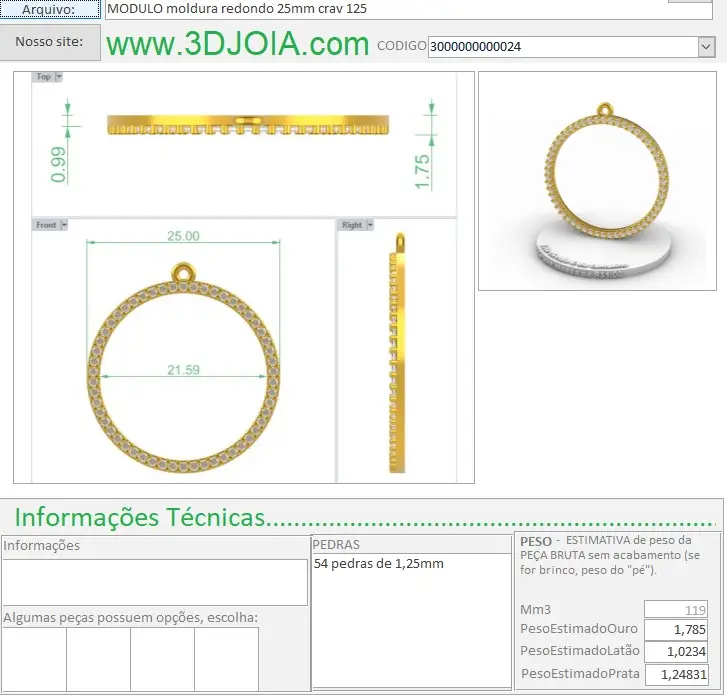The width and height of the screenshot is (727, 697).
Task: Click the Informações section label
Action: (41, 545)
